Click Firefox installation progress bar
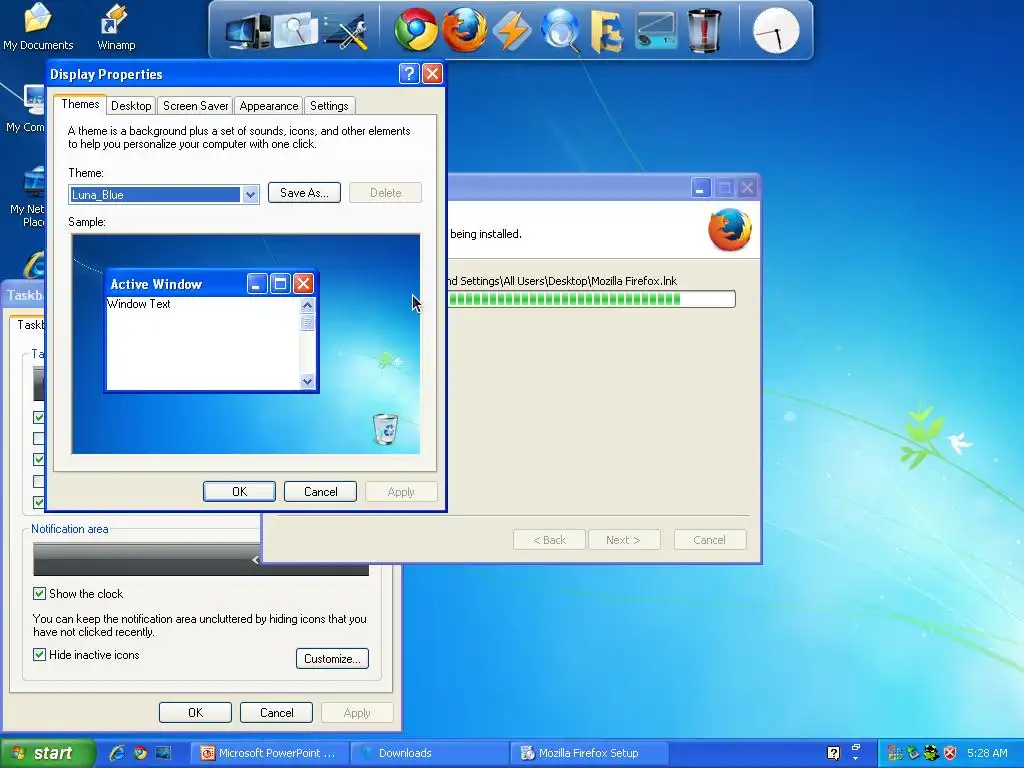1024x768 pixels. pyautogui.click(x=591, y=299)
